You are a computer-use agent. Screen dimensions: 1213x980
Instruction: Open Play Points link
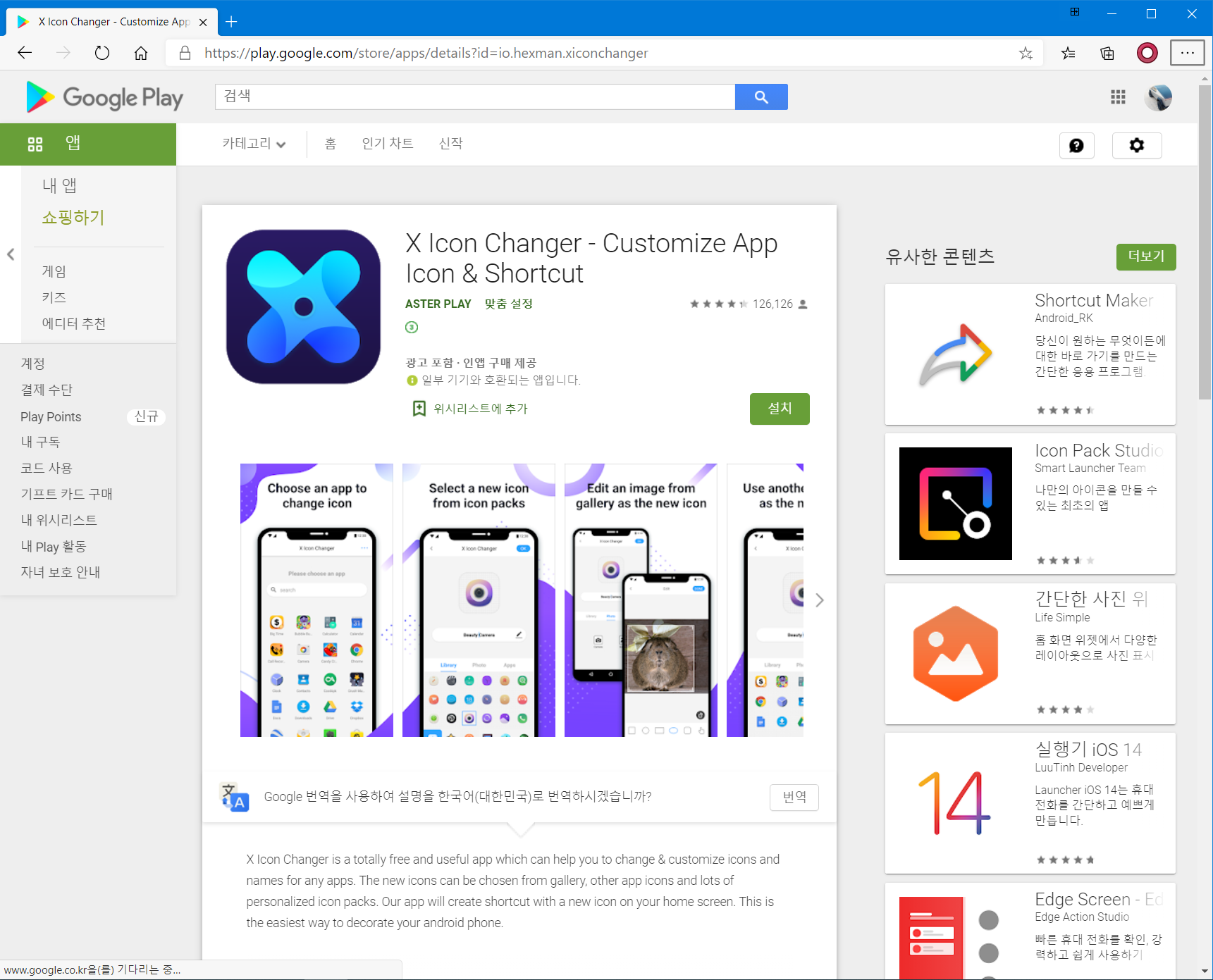click(51, 417)
